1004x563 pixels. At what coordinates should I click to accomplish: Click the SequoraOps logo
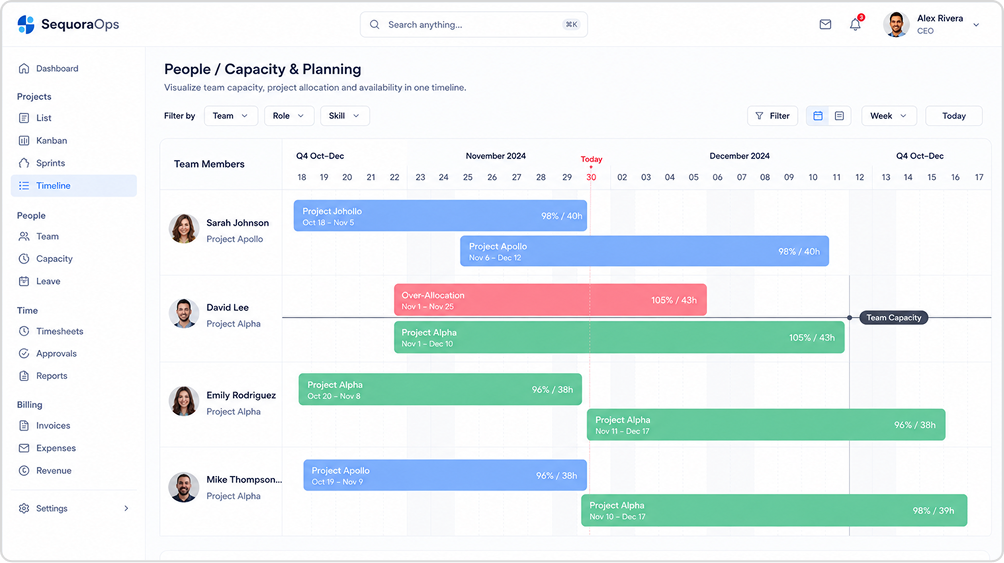click(x=69, y=24)
